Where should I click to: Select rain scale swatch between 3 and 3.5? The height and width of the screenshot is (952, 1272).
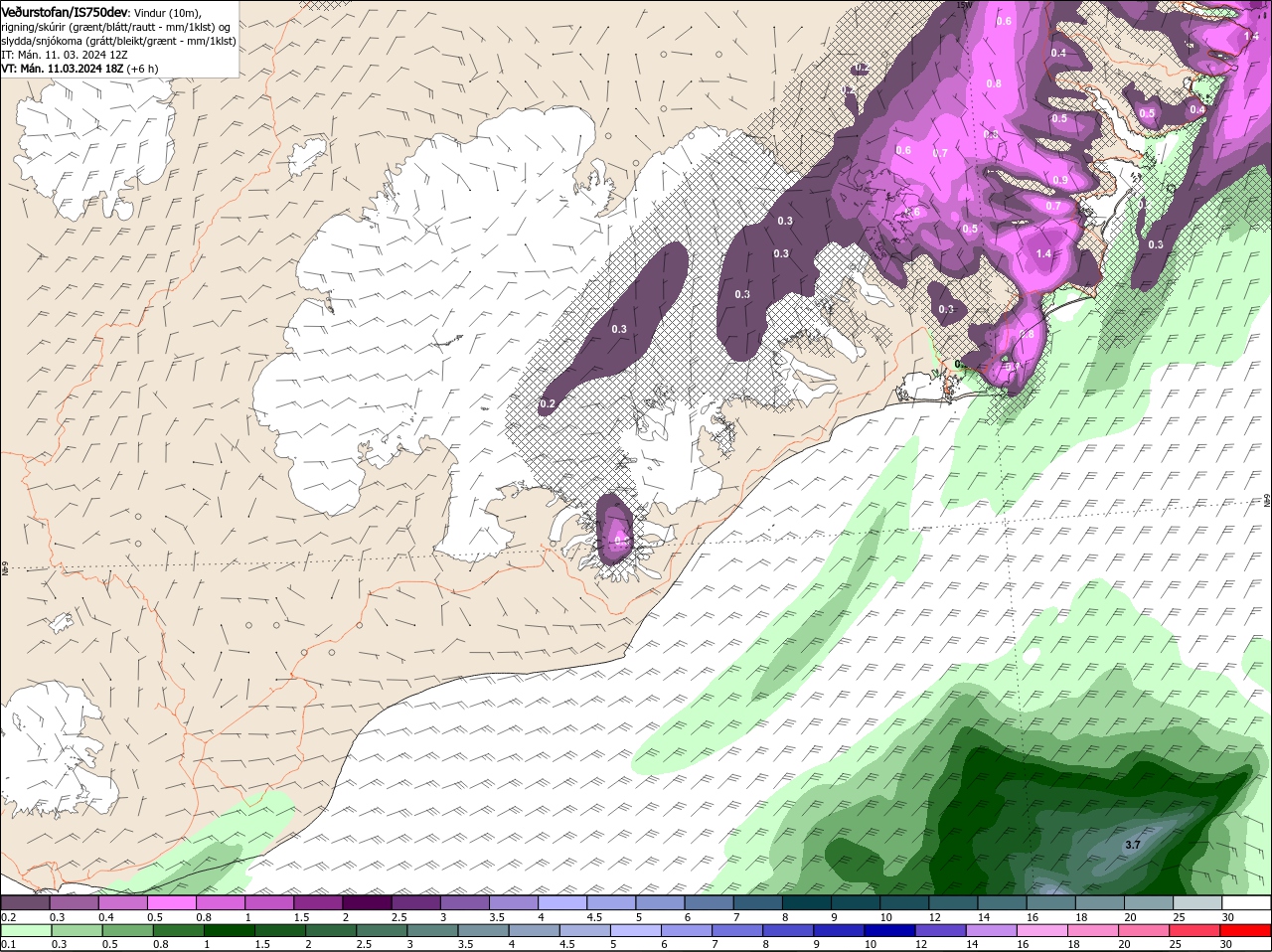tap(433, 930)
